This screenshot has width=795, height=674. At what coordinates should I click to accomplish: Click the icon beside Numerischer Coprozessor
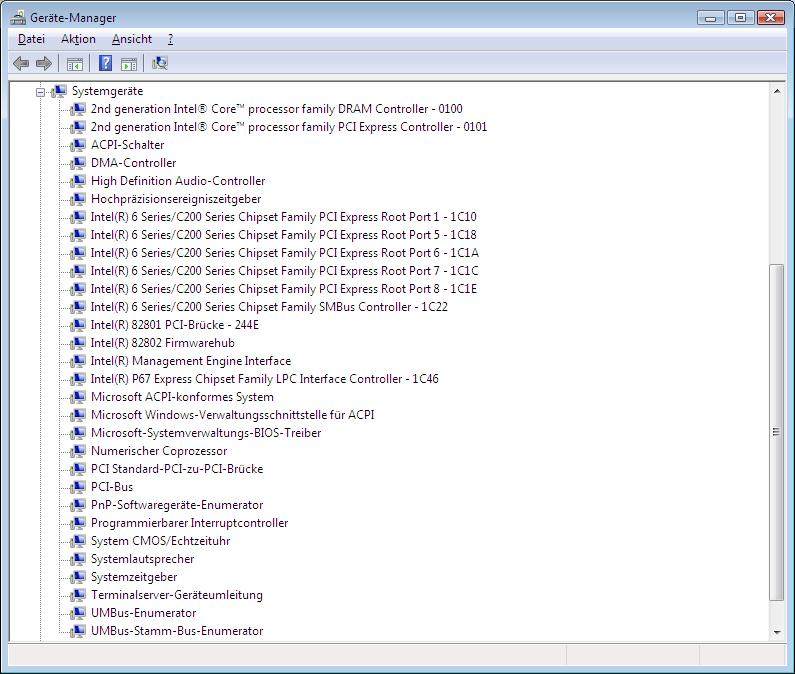click(x=78, y=451)
